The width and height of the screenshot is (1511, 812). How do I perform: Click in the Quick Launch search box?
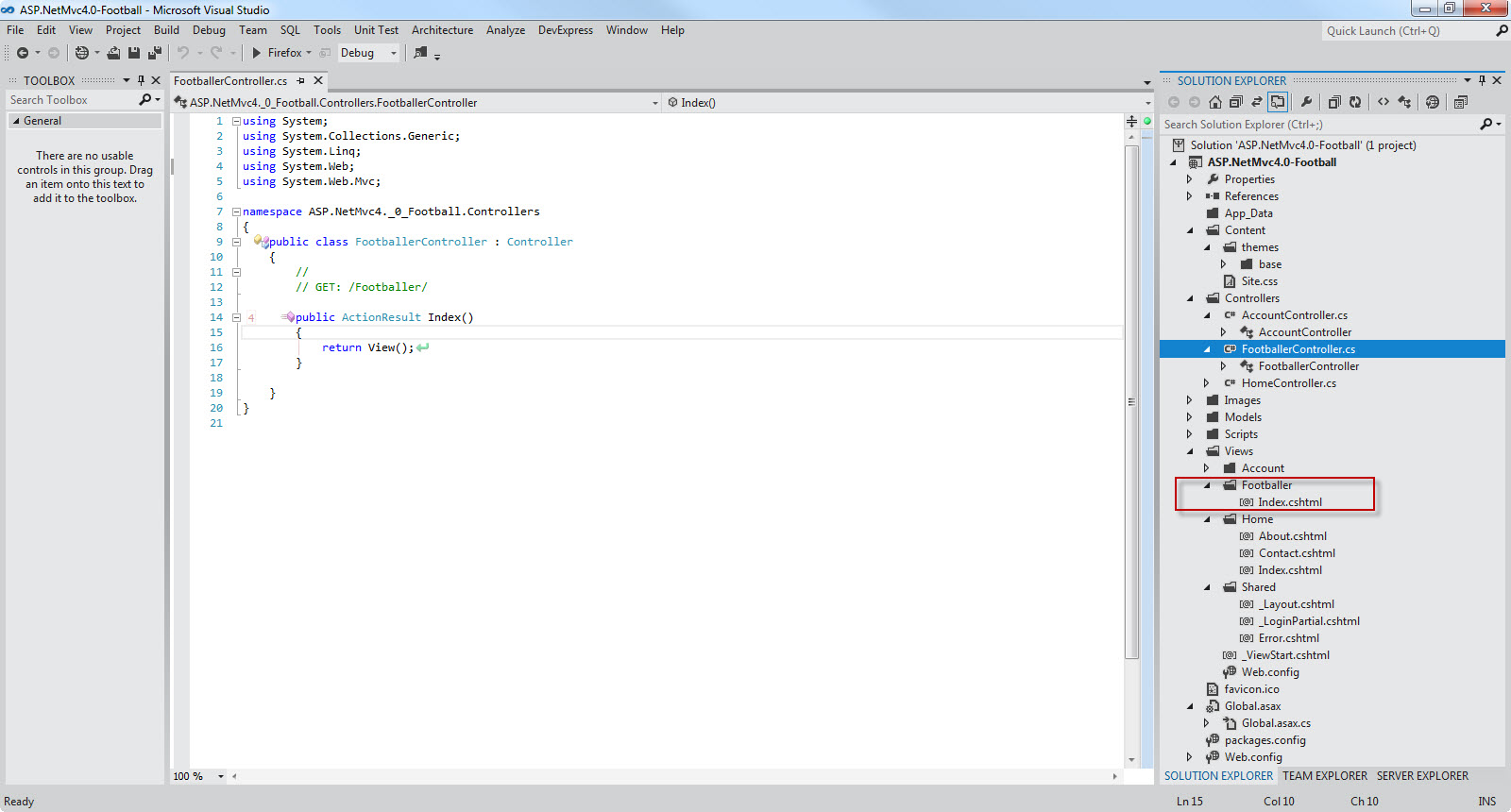click(1407, 30)
